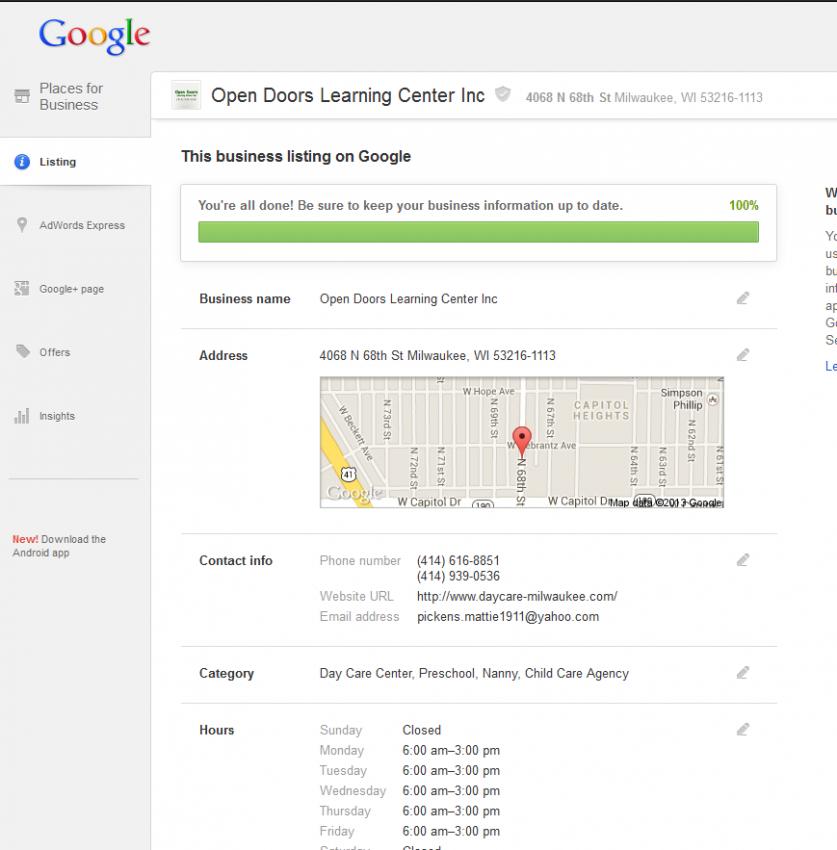The image size is (837, 850).
Task: Open the AdWords Express section
Action: [82, 225]
